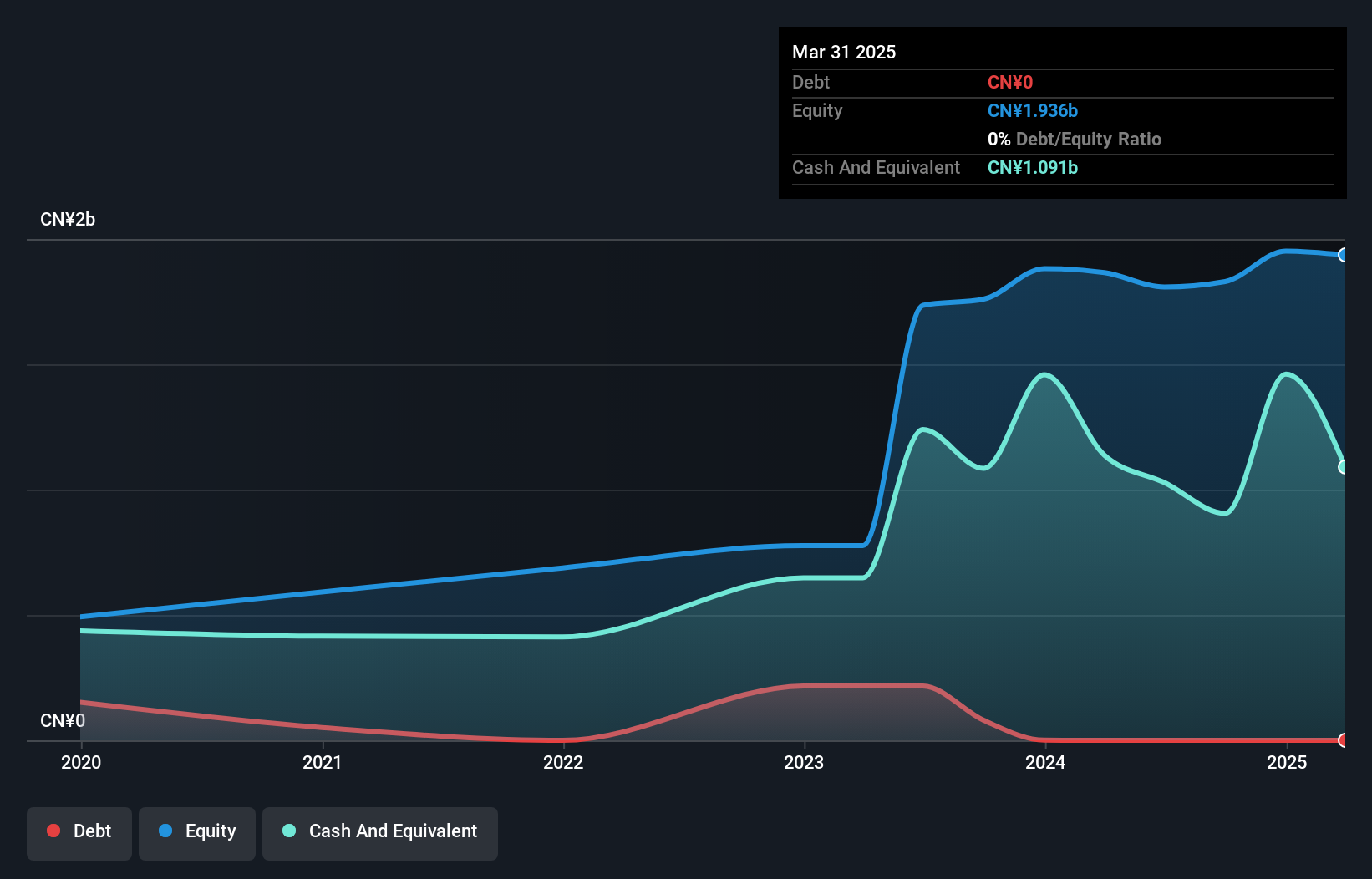Screen dimensions: 1372x879
Task: Click the 2022 x-axis label
Action: 563,762
